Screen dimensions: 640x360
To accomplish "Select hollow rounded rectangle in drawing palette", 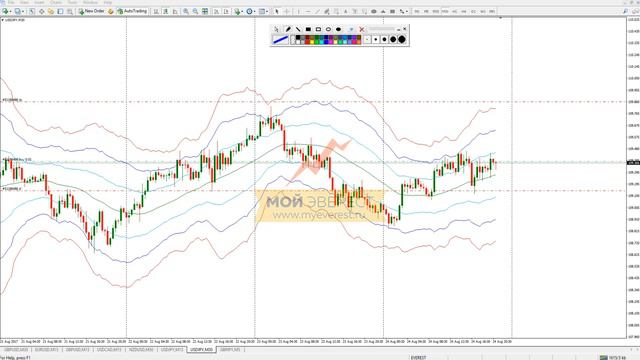I will click(x=318, y=29).
